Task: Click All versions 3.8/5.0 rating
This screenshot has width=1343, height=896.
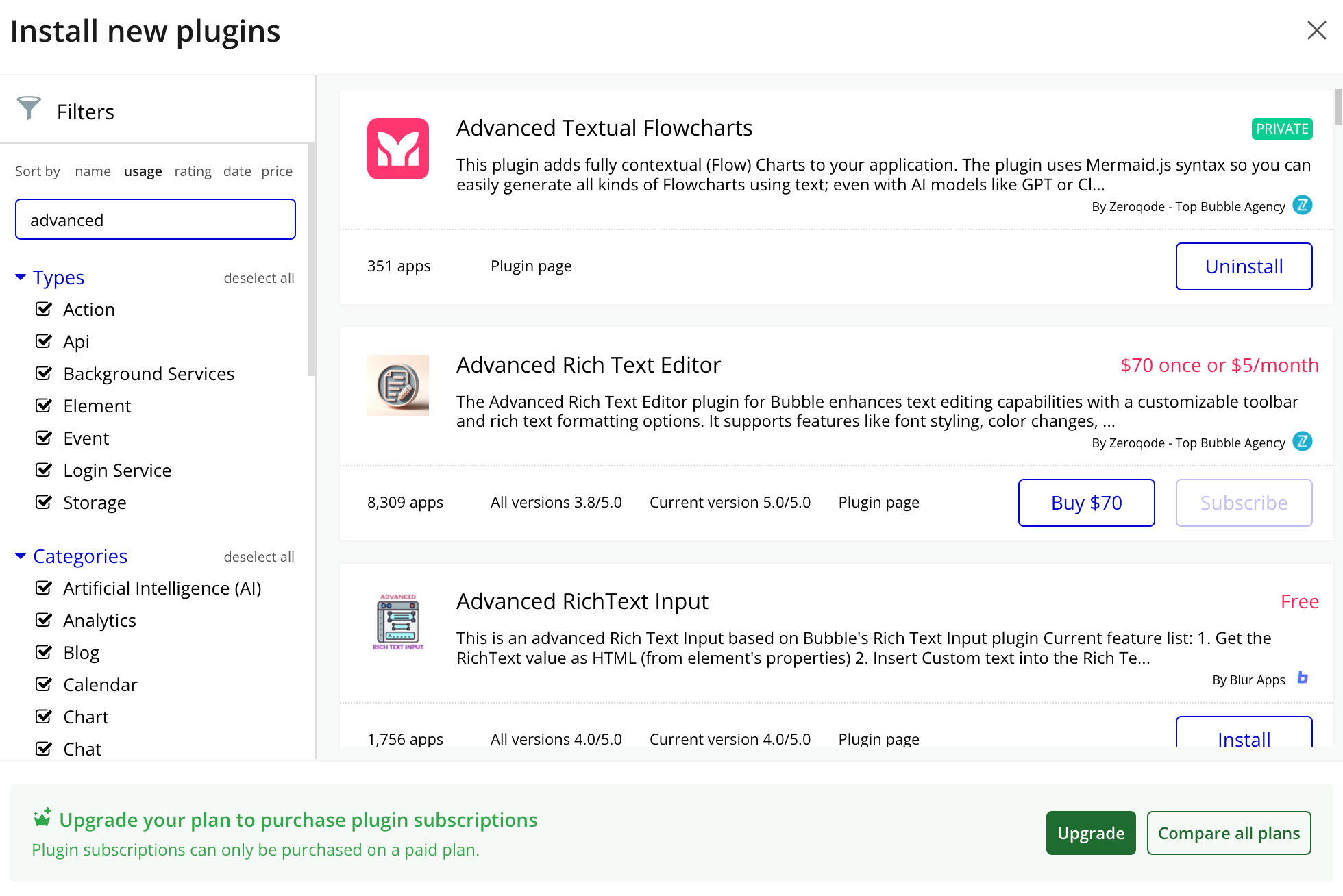Action: click(x=556, y=502)
